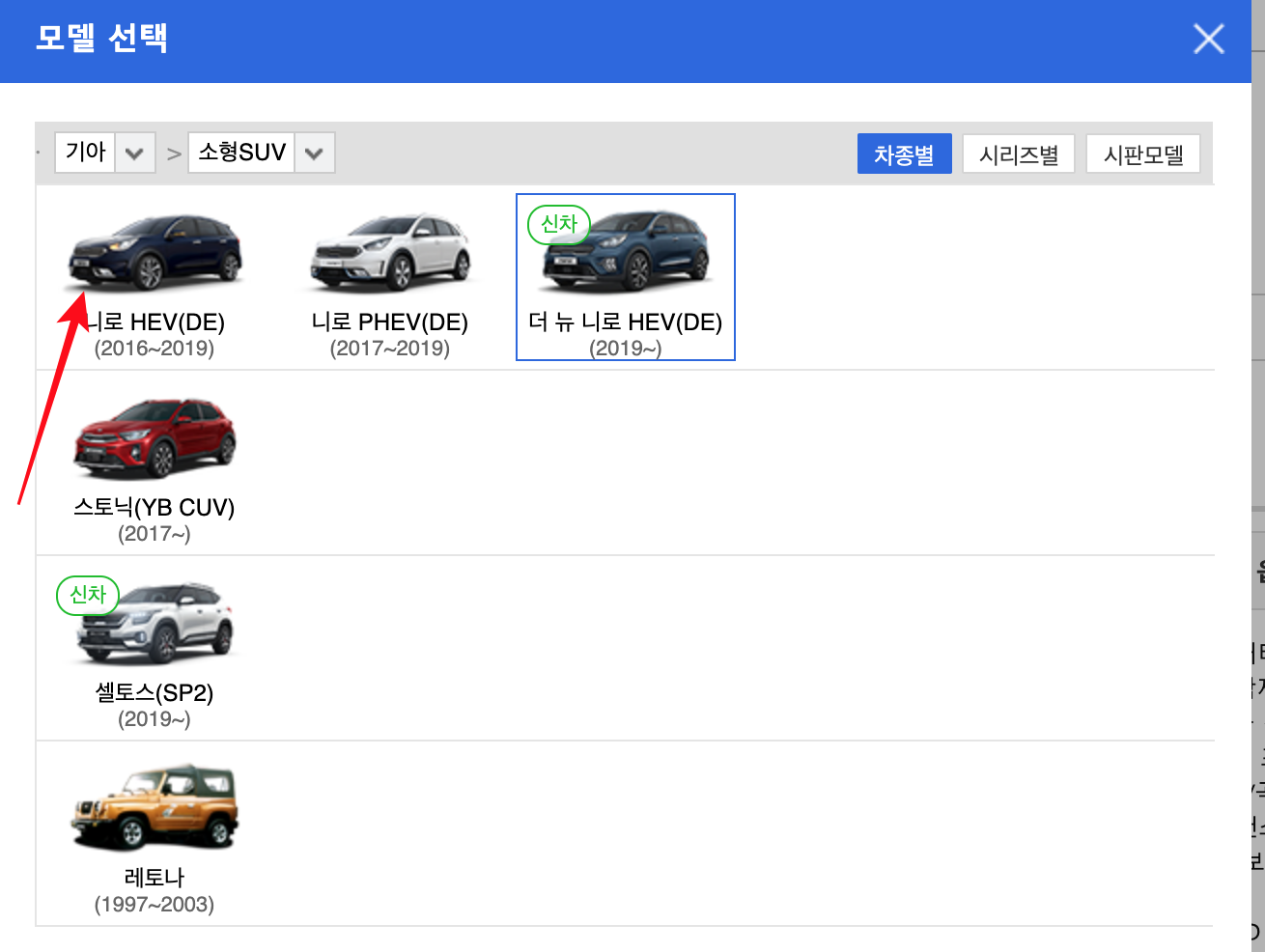Select the 더 뉴 니로 HEV(DE) car image
Image resolution: width=1265 pixels, height=952 pixels.
click(626, 252)
